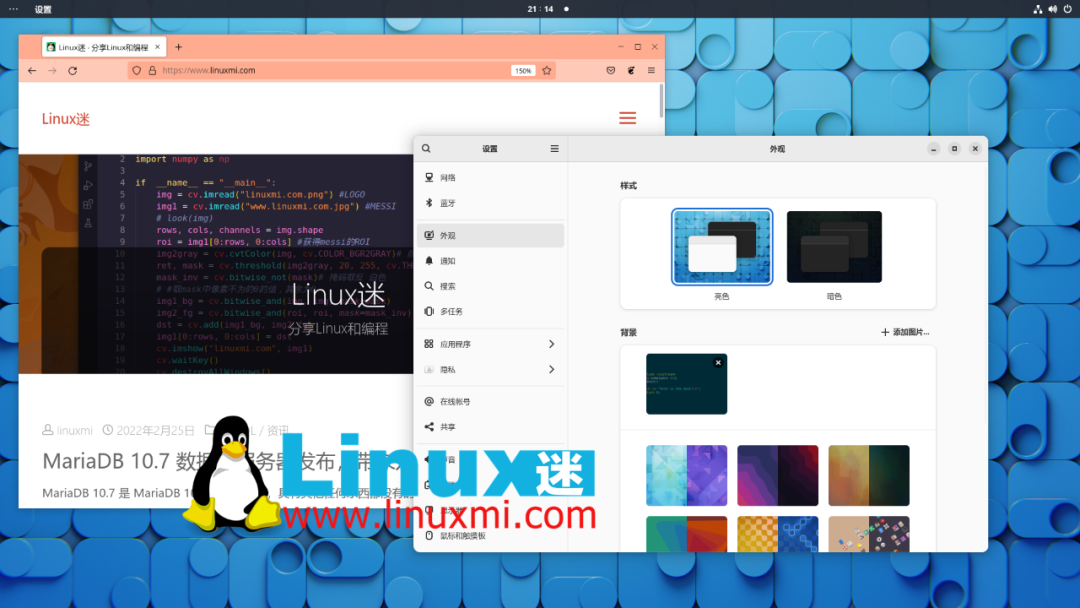Viewport: 1080px width, 608px height.
Task: Click the 150% zoom level badge
Action: (523, 70)
